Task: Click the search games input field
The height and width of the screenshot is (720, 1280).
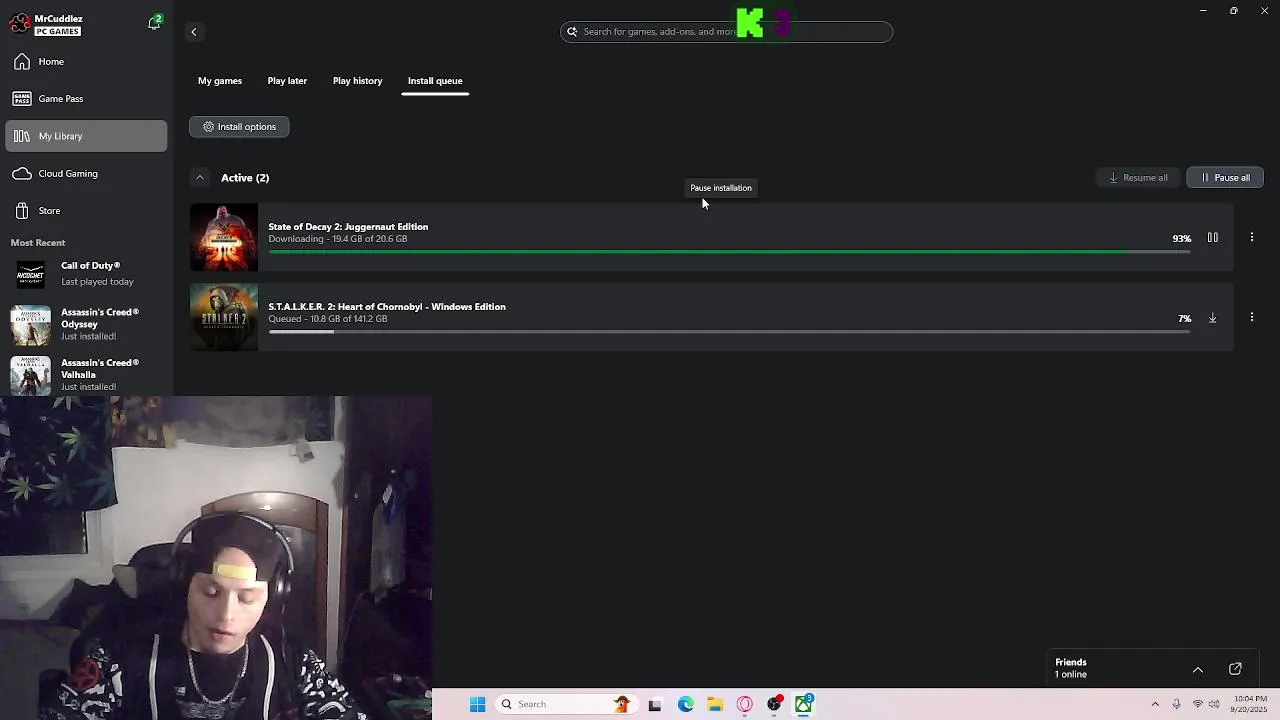Action: coord(726,32)
